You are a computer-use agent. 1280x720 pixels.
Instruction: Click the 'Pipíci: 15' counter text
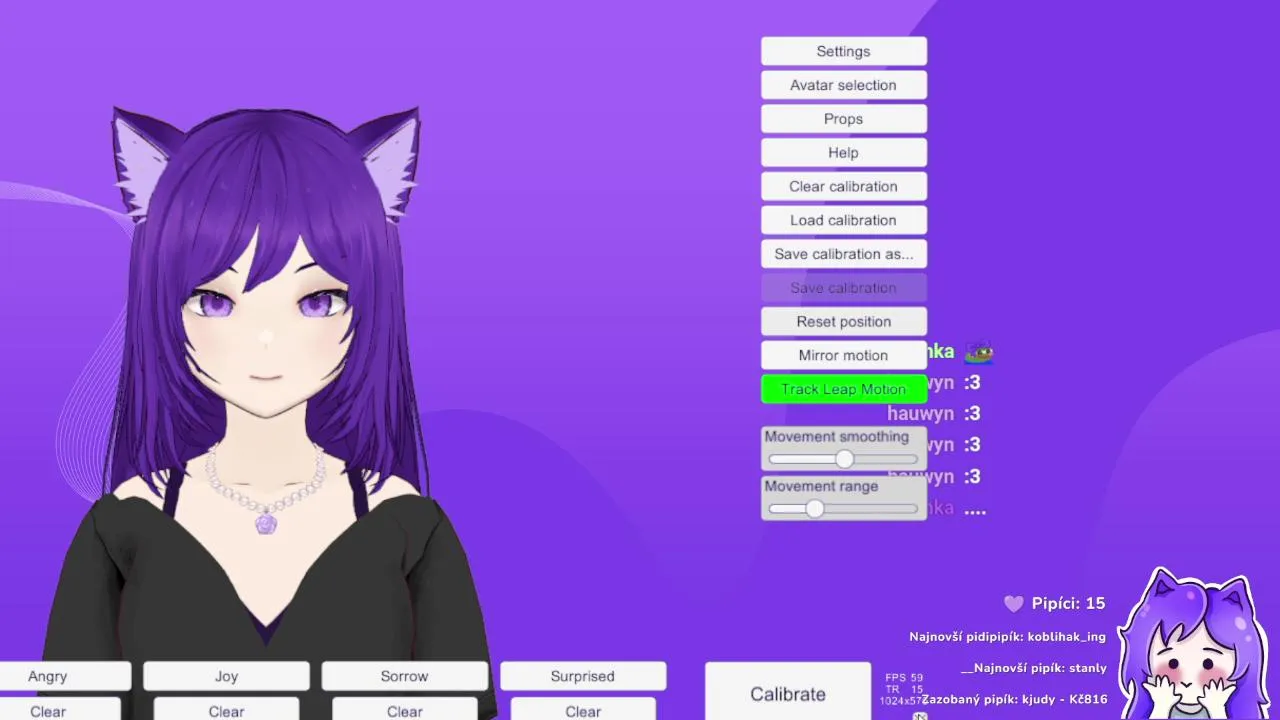[x=1068, y=604]
